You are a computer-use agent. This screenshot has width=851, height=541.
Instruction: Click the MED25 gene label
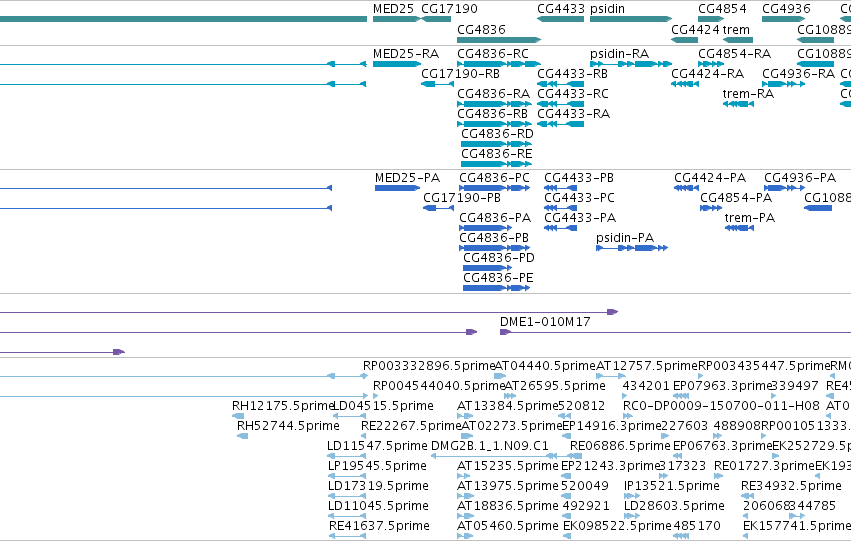click(393, 9)
